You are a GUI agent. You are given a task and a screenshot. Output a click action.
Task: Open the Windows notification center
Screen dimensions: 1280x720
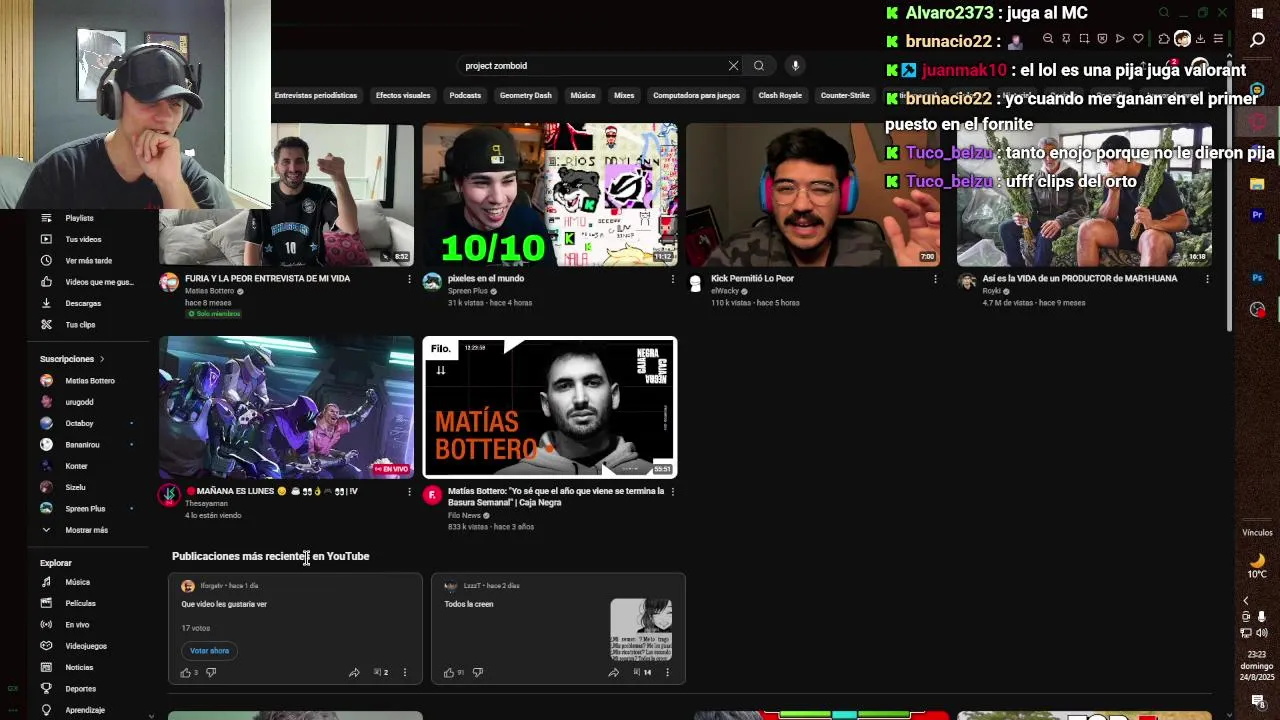point(1257,701)
